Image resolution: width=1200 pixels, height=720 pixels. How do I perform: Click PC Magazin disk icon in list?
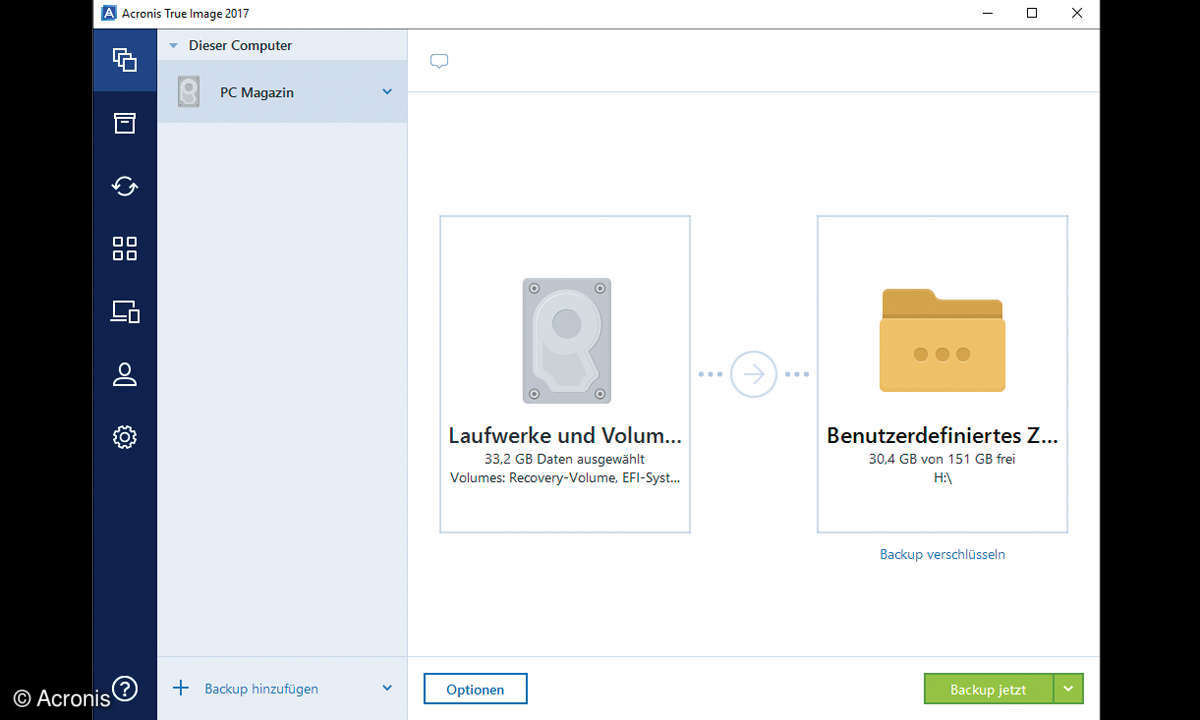tap(188, 92)
